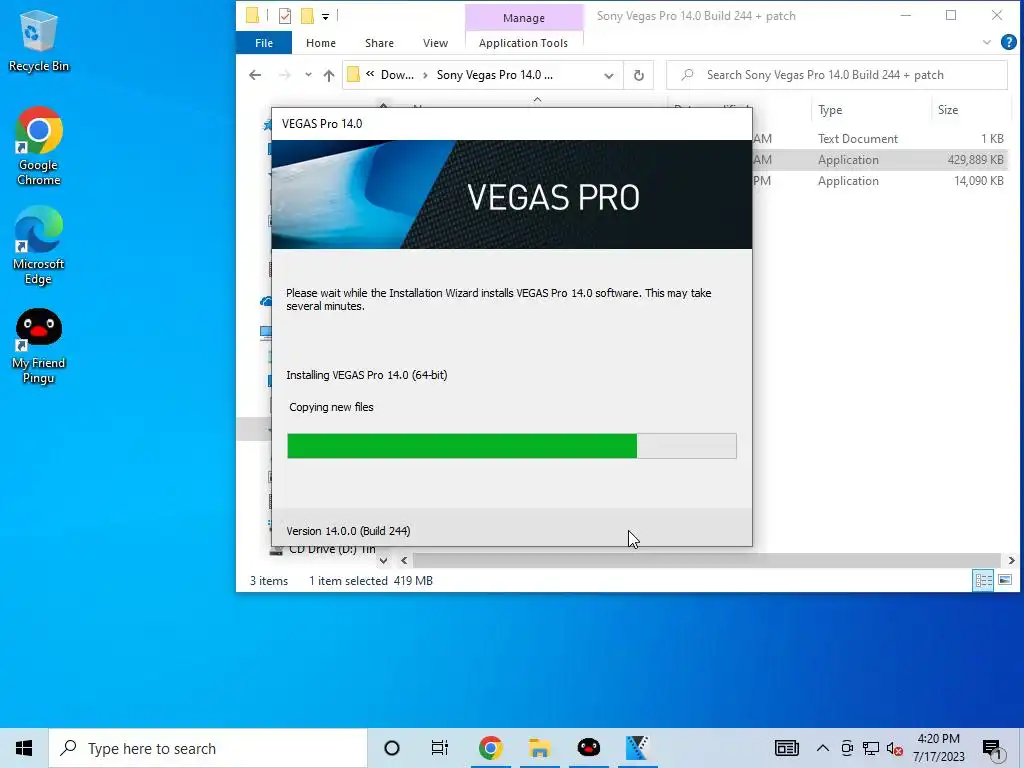
Task: Click Sony Vegas Pro 14.0 breadcrumb segment
Action: click(x=494, y=75)
